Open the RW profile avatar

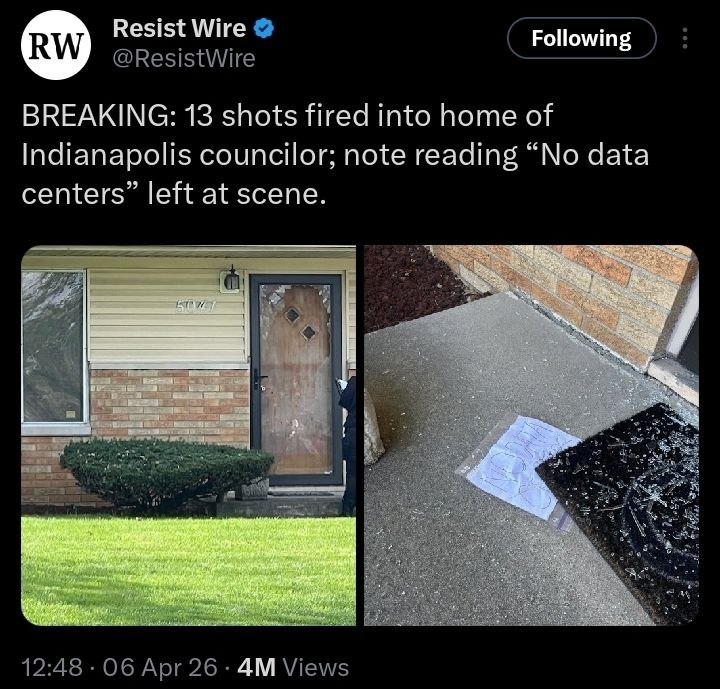coord(56,45)
